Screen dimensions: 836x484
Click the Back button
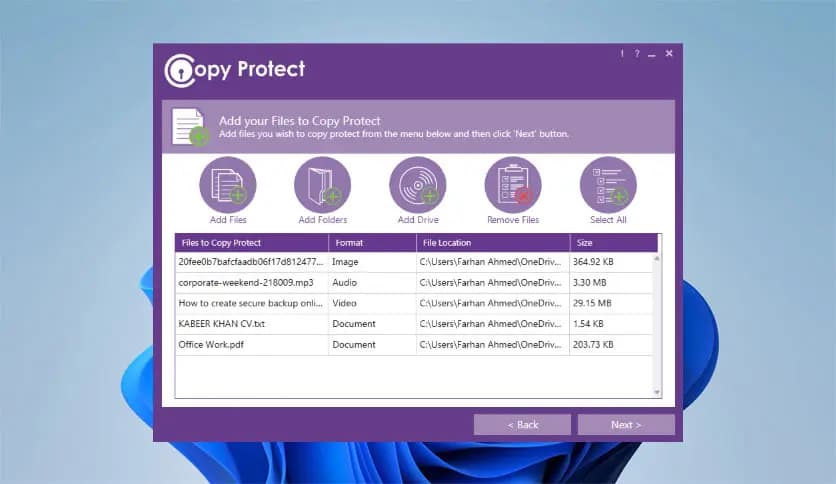[522, 425]
